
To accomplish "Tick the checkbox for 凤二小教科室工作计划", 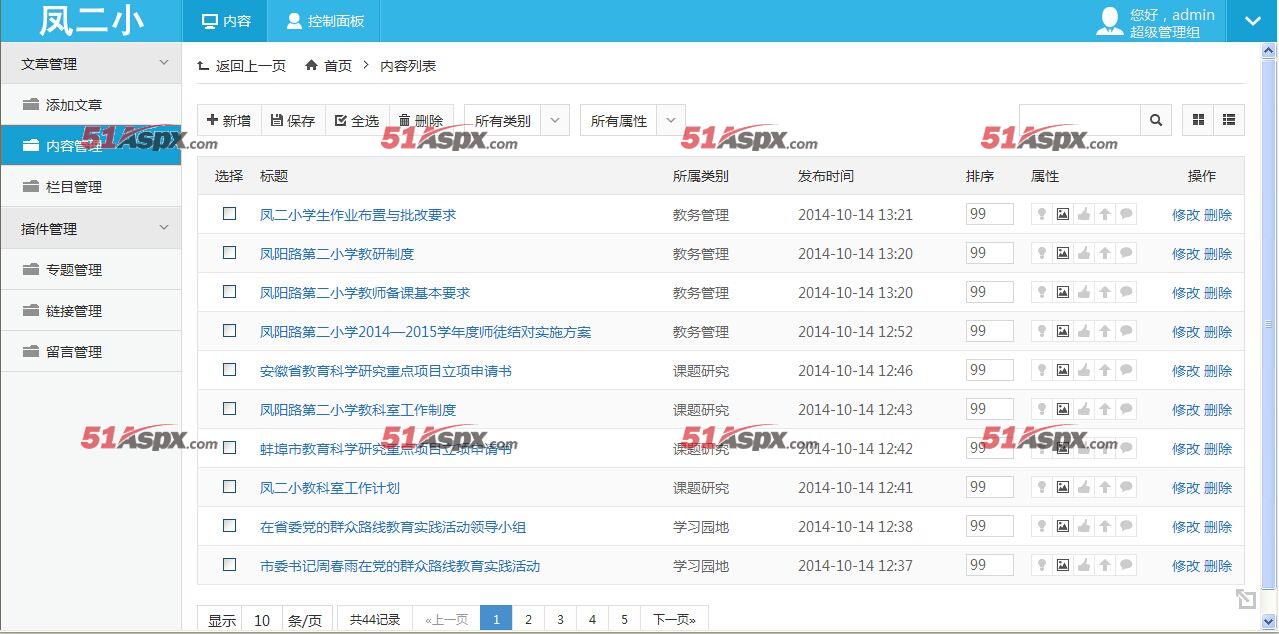I will [x=229, y=486].
